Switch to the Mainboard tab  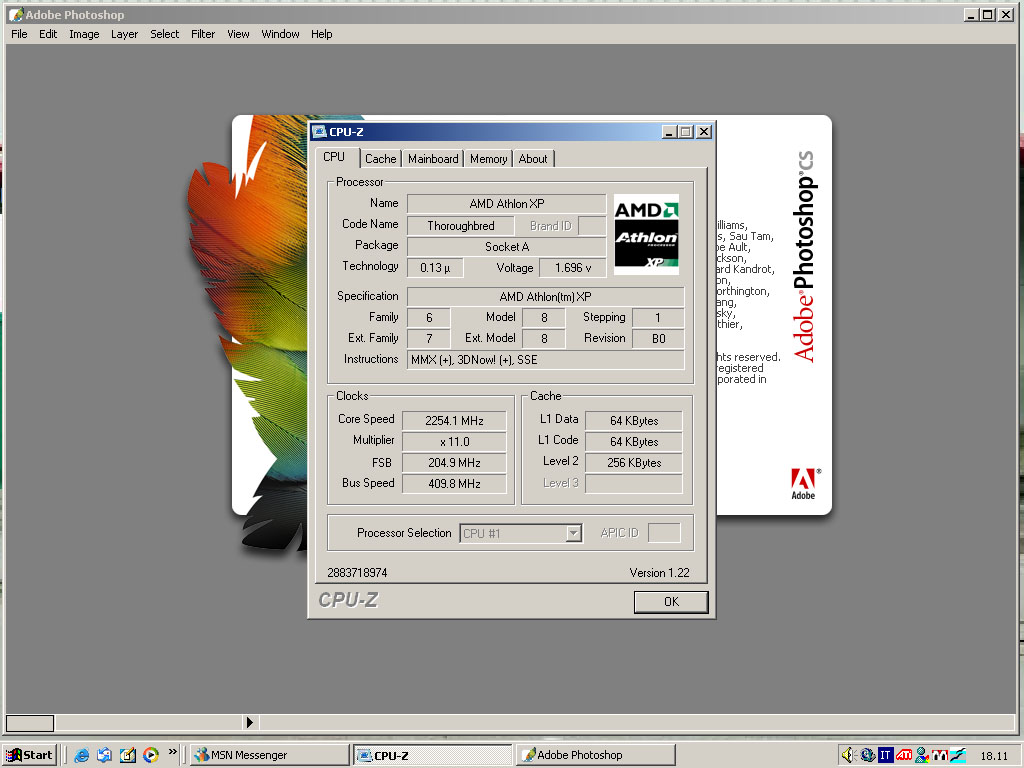click(x=433, y=159)
